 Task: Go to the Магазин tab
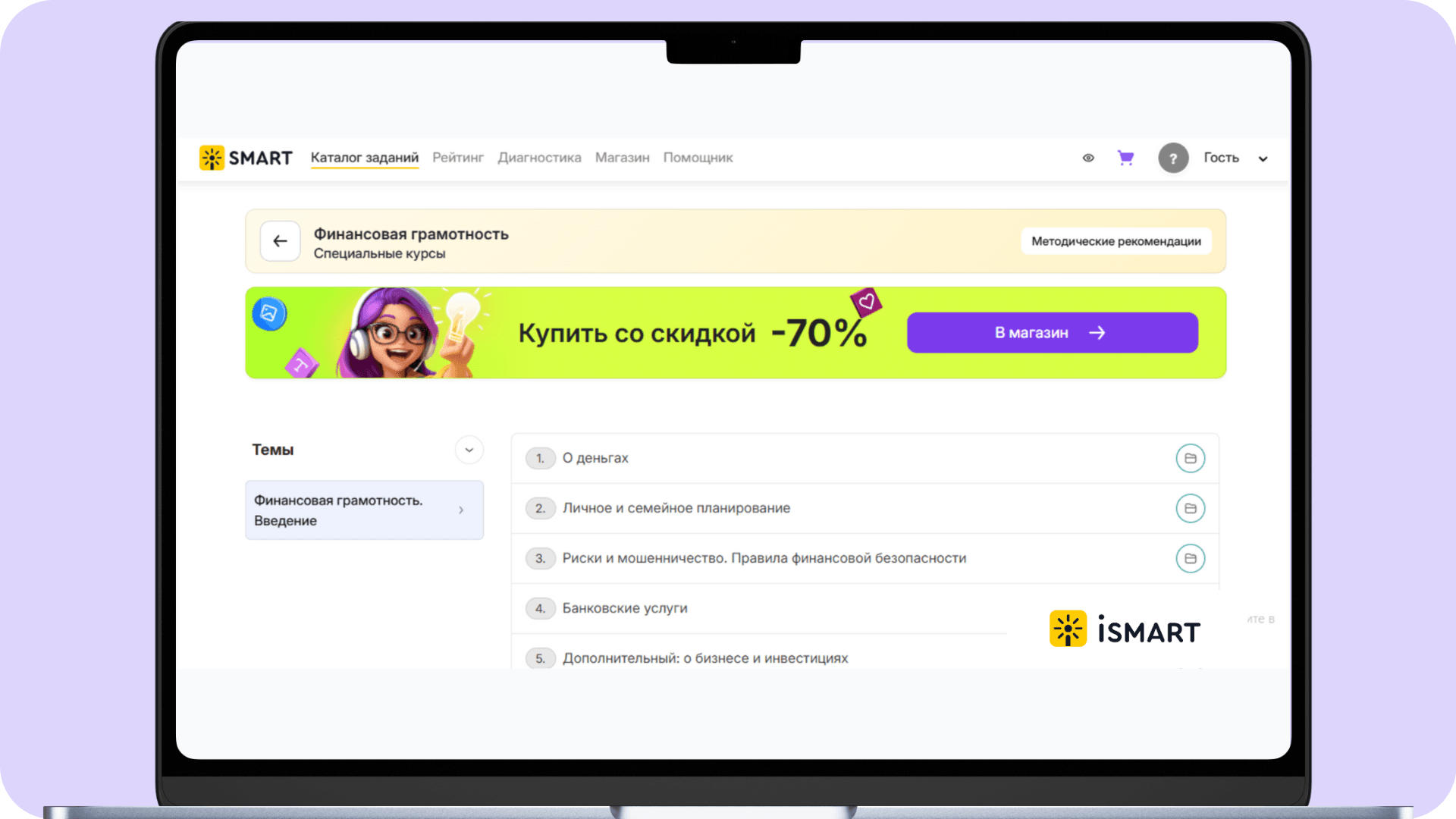pyautogui.click(x=622, y=158)
